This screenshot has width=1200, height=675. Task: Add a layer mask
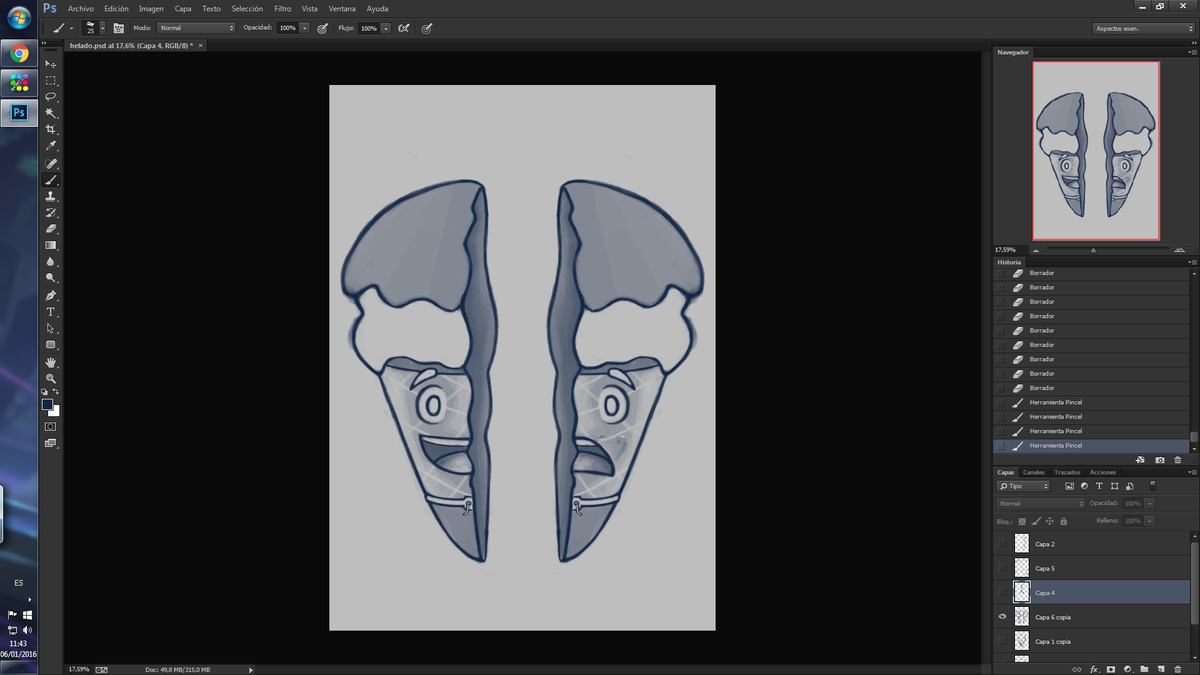point(1111,668)
